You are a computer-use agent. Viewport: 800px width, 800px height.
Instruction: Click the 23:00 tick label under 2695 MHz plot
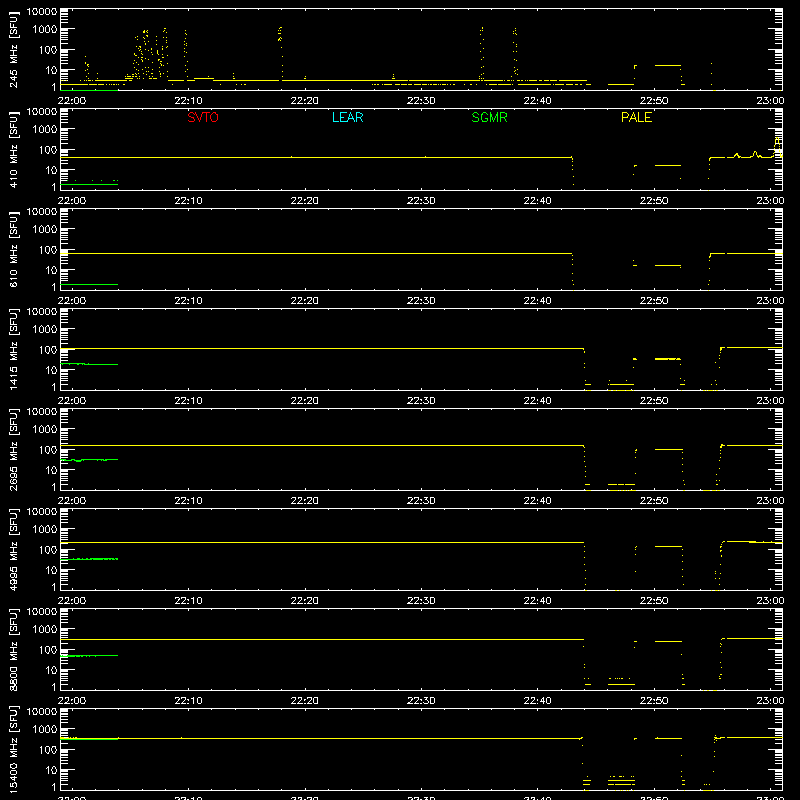pos(770,501)
